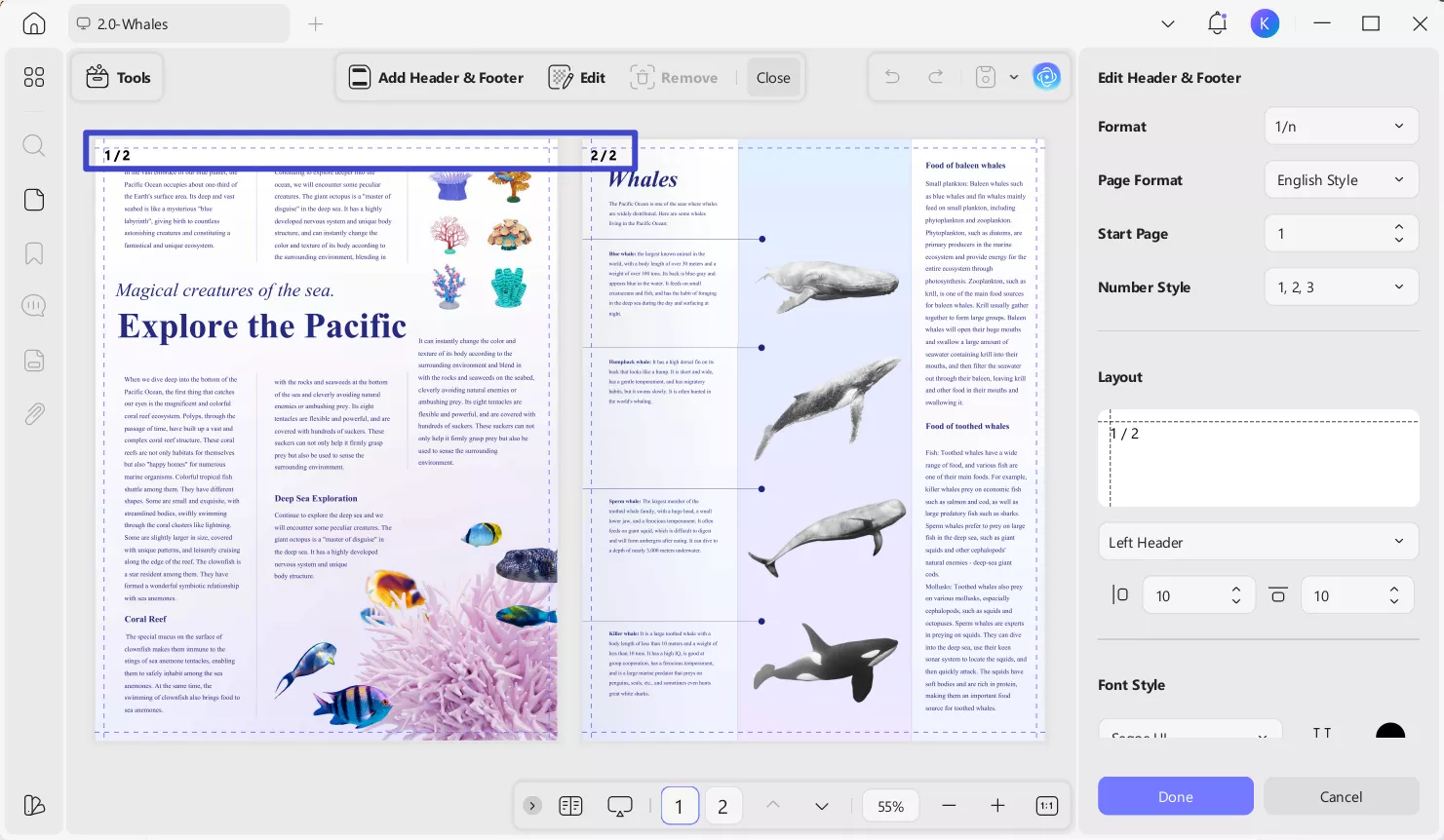1444x840 pixels.
Task: Click the bottom-left sidebar panel icon
Action: coord(34,805)
